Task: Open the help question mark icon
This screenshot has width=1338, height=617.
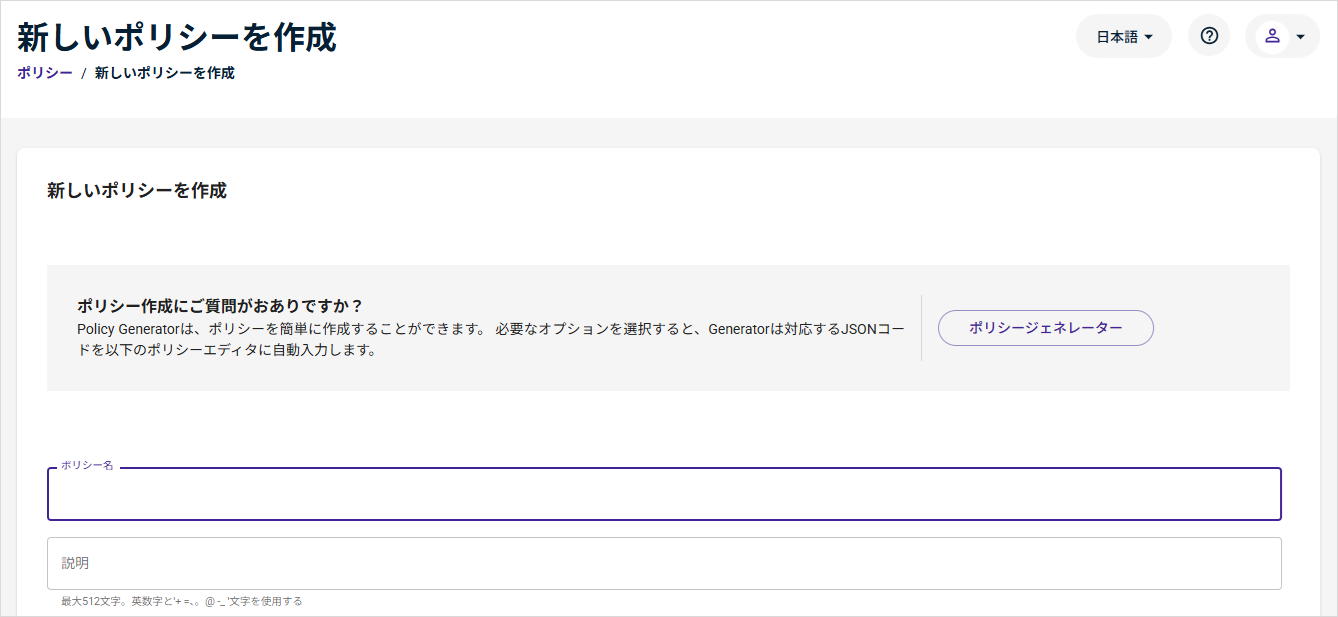Action: pyautogui.click(x=1209, y=36)
